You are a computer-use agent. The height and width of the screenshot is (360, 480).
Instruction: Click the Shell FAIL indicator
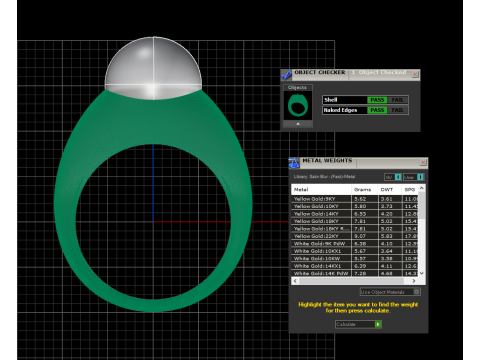397,100
